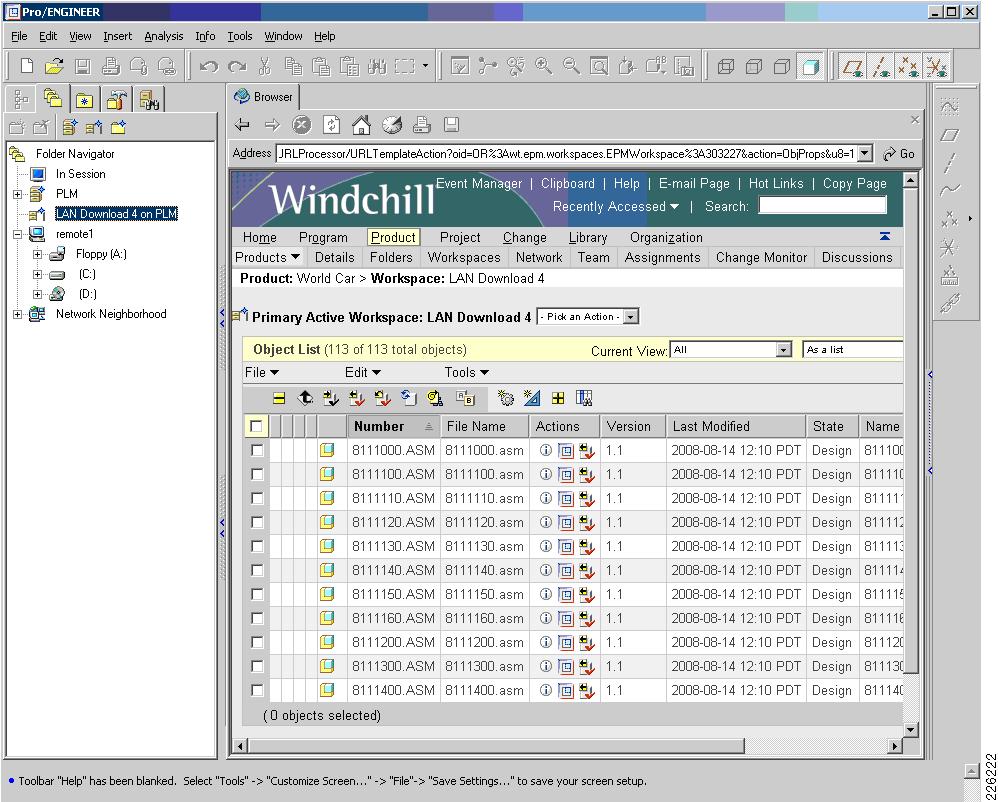The height and width of the screenshot is (802, 998).
Task: Click the Clipboard link
Action: point(568,184)
